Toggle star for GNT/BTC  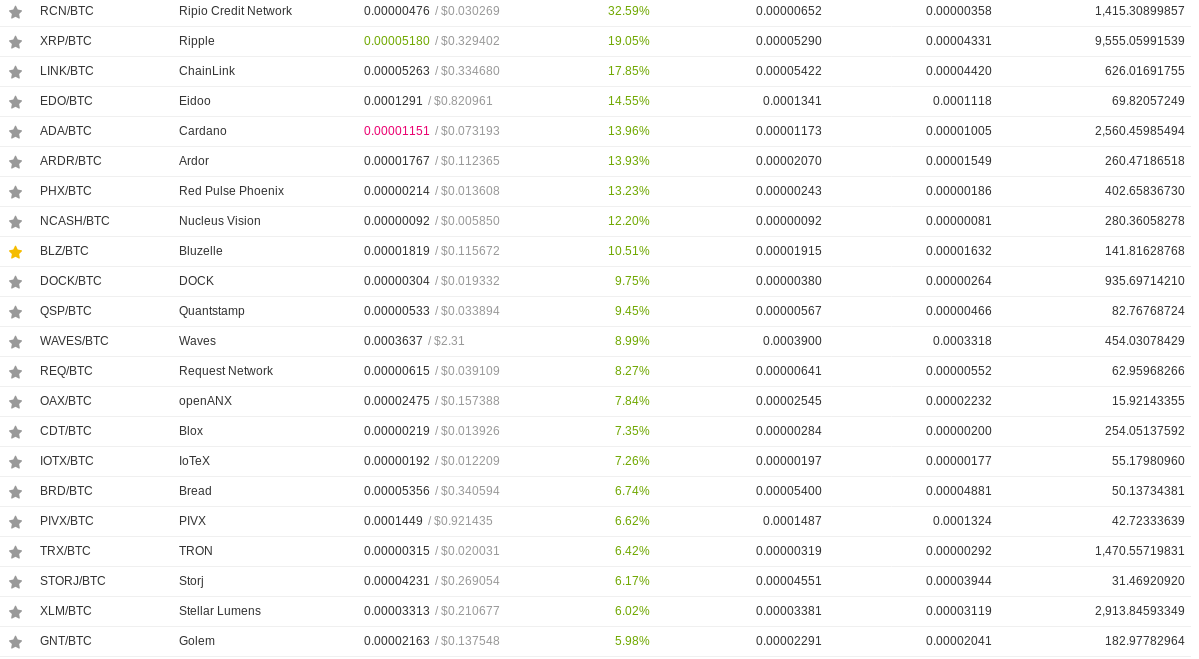click(x=15, y=641)
